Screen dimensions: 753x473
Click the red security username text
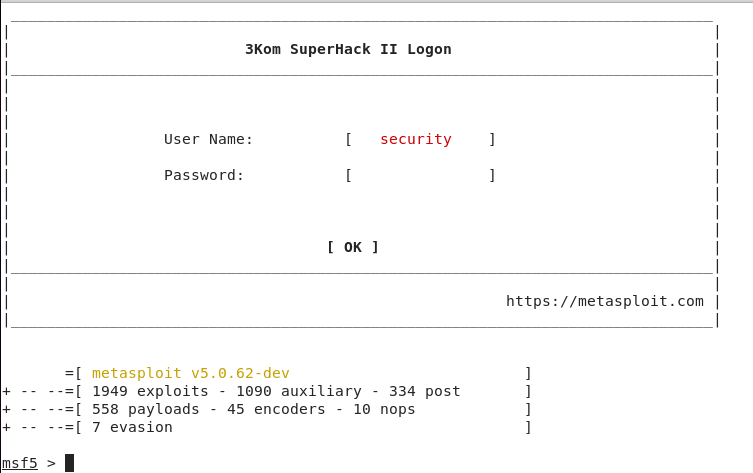coord(416,139)
